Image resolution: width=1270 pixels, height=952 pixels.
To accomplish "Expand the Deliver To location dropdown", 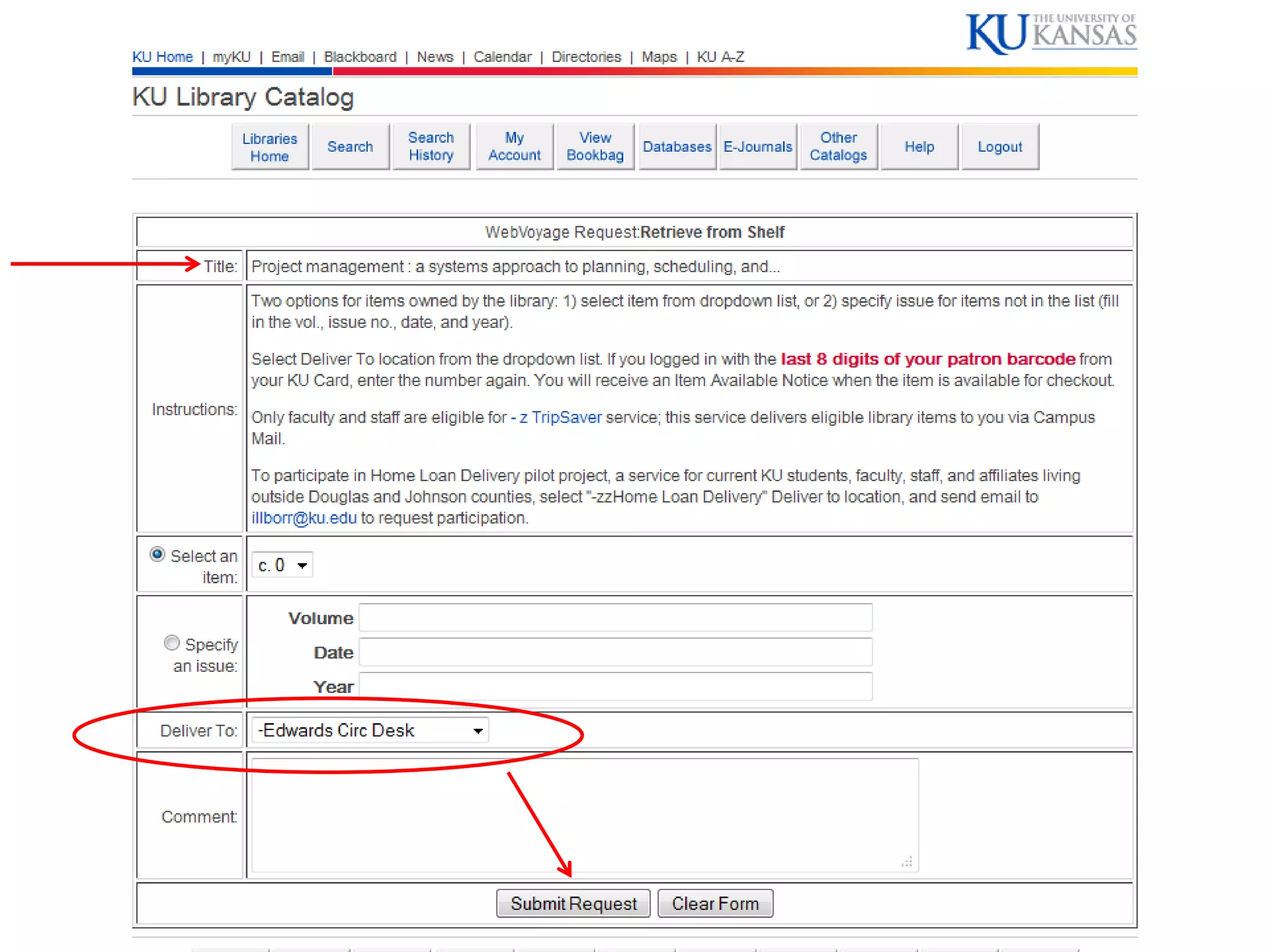I will [370, 730].
